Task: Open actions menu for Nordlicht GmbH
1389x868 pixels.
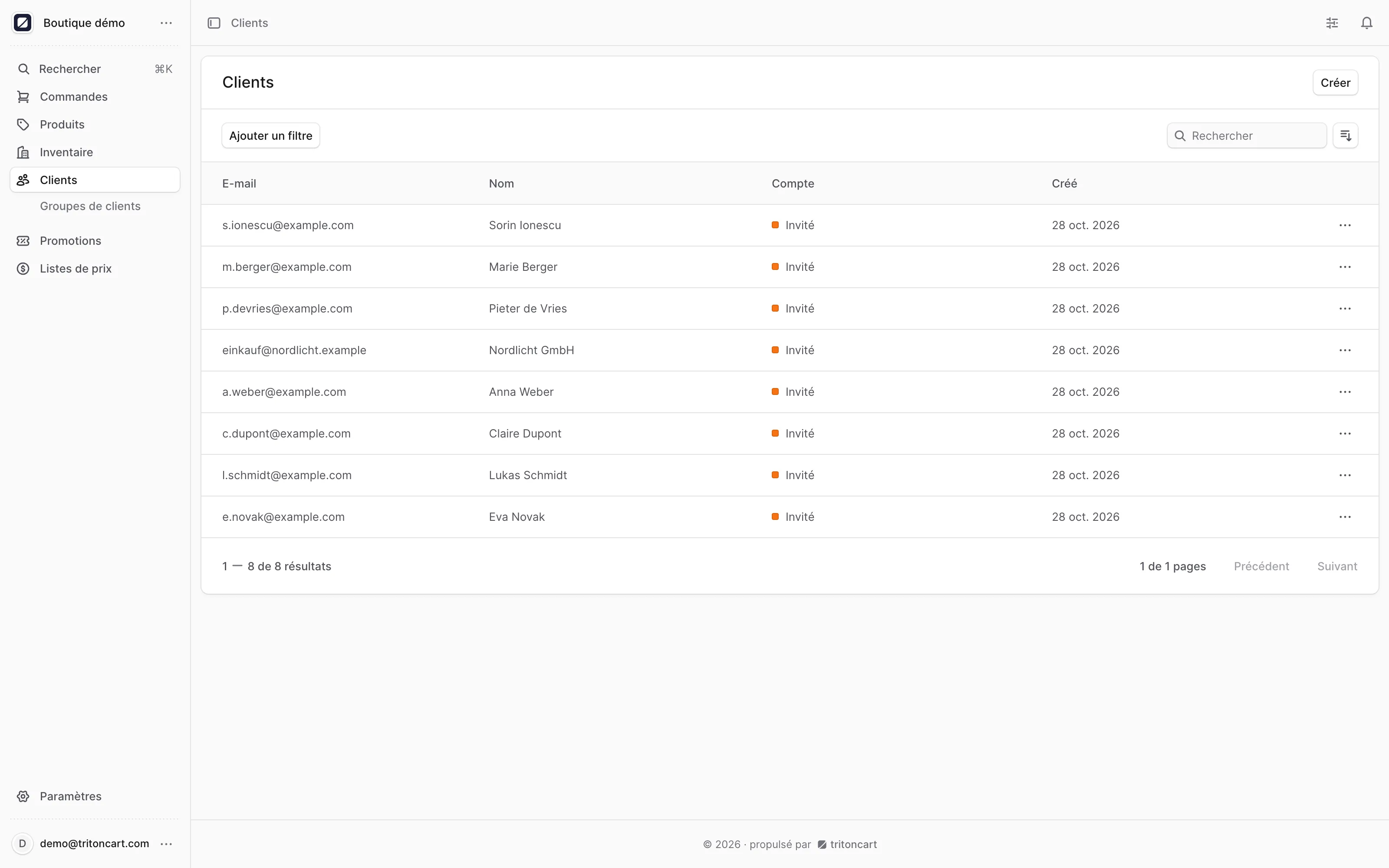Action: coord(1345,350)
